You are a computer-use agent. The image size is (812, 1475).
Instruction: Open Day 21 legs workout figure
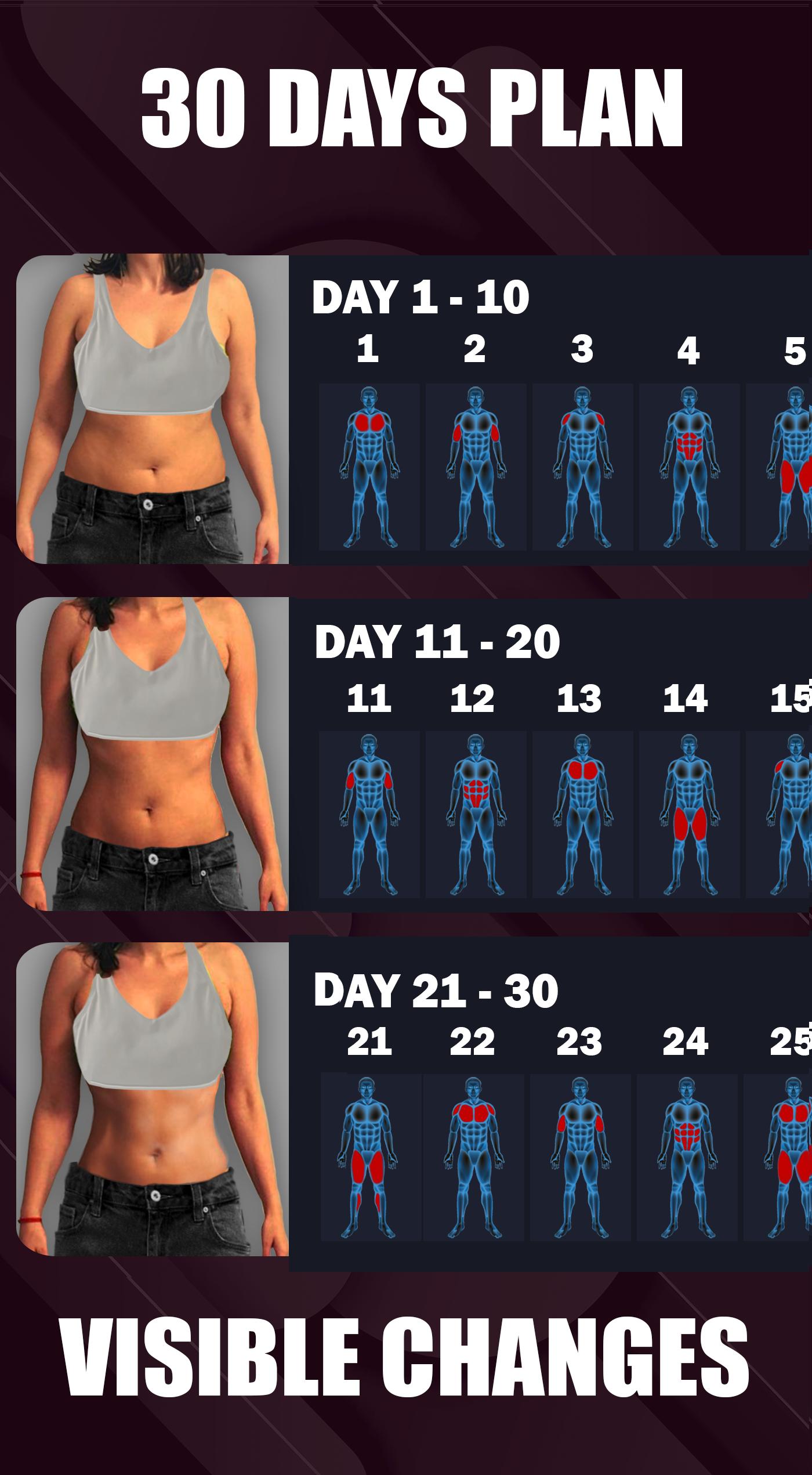371,1157
